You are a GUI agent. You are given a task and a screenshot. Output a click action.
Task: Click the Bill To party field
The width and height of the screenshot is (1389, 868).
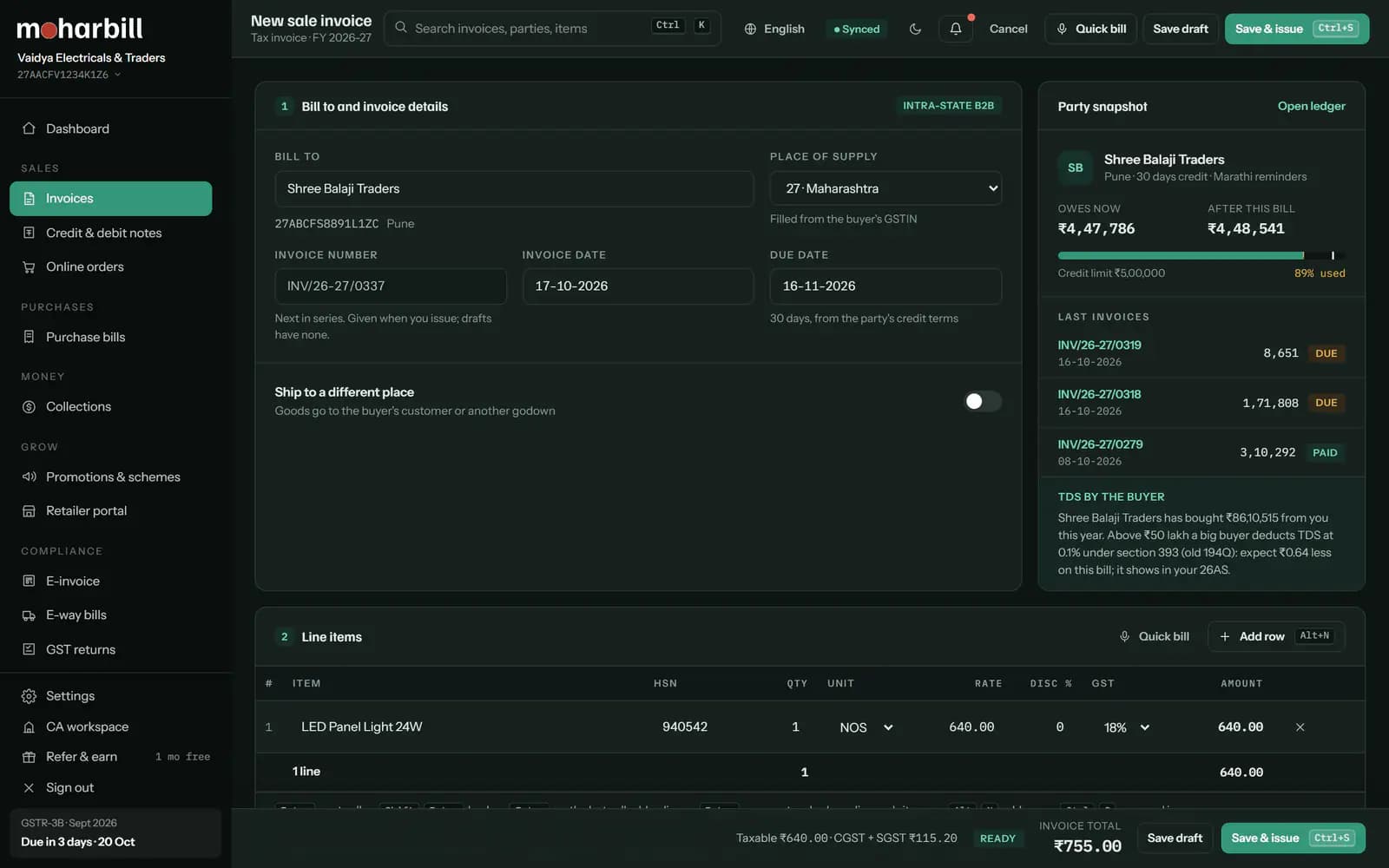(x=514, y=188)
